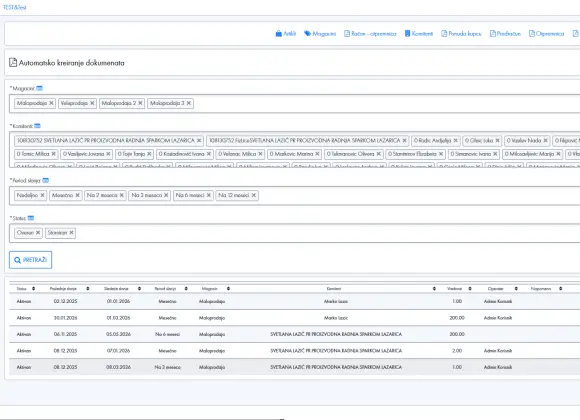Remove the Nedeljno period tag
The width and height of the screenshot is (580, 420).
[43, 195]
